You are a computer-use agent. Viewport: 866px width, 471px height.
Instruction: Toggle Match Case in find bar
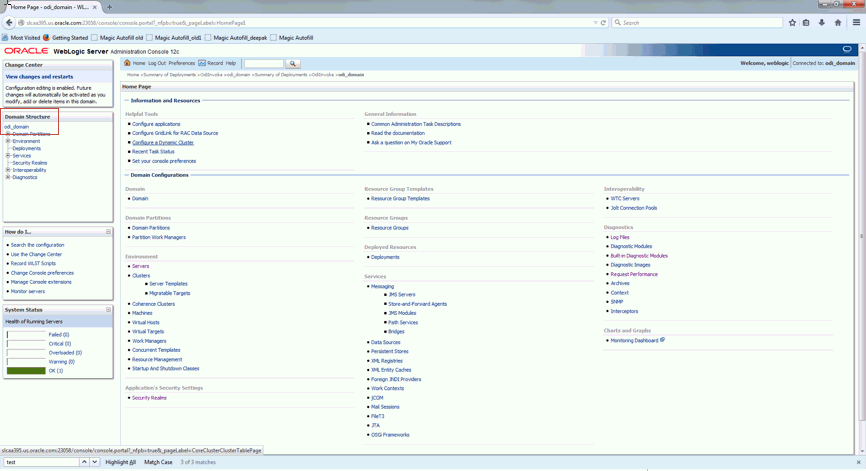158,462
